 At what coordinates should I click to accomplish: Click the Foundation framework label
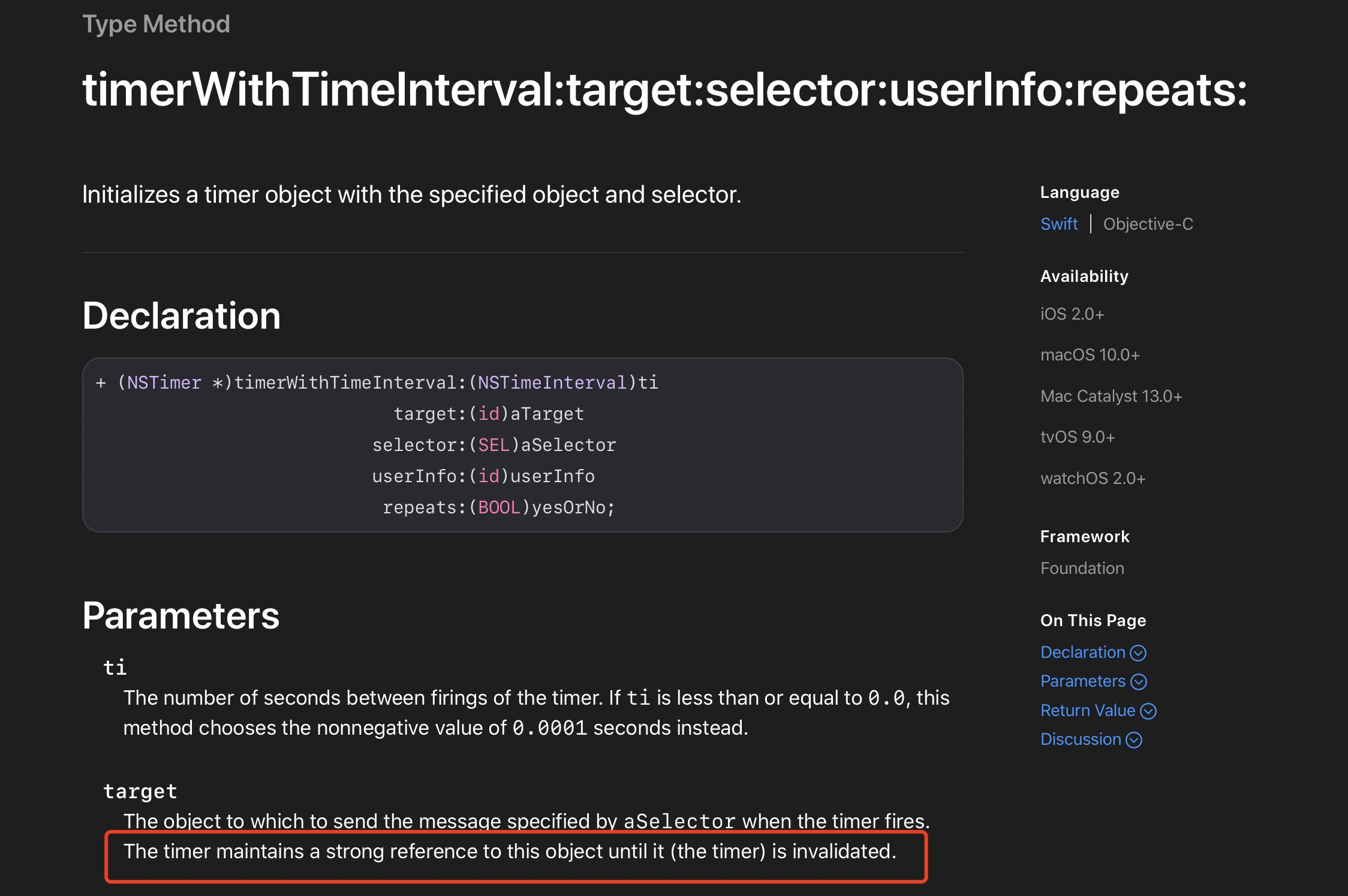pyautogui.click(x=1082, y=568)
